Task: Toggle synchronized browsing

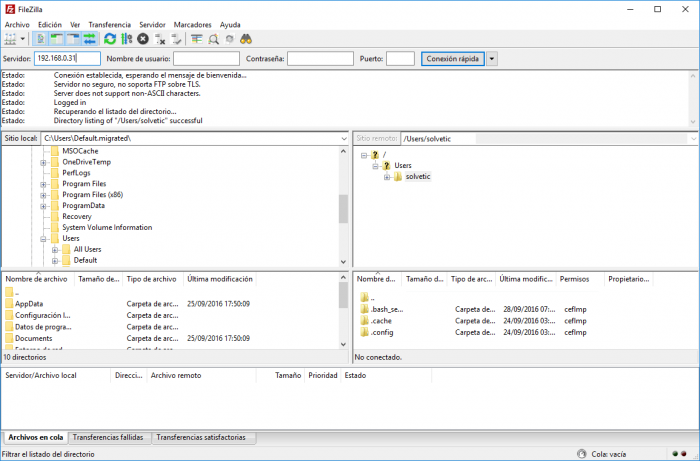Action: coord(229,39)
